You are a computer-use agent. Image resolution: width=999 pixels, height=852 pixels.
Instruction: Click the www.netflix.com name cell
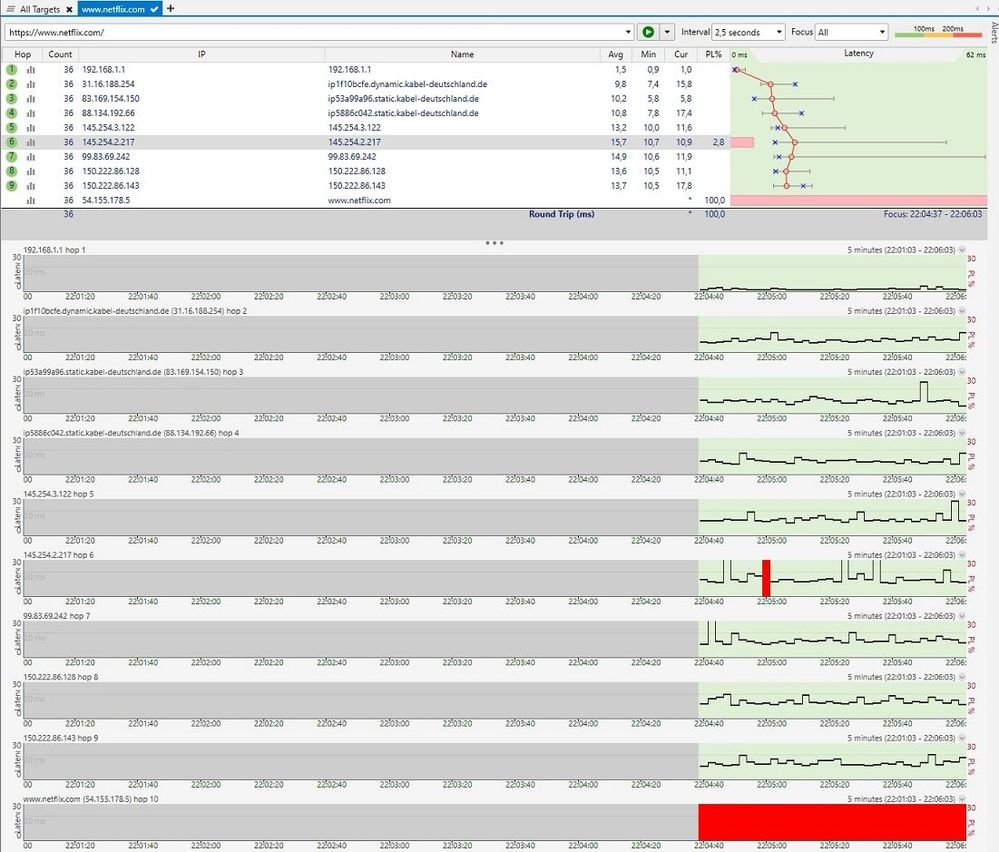click(359, 200)
